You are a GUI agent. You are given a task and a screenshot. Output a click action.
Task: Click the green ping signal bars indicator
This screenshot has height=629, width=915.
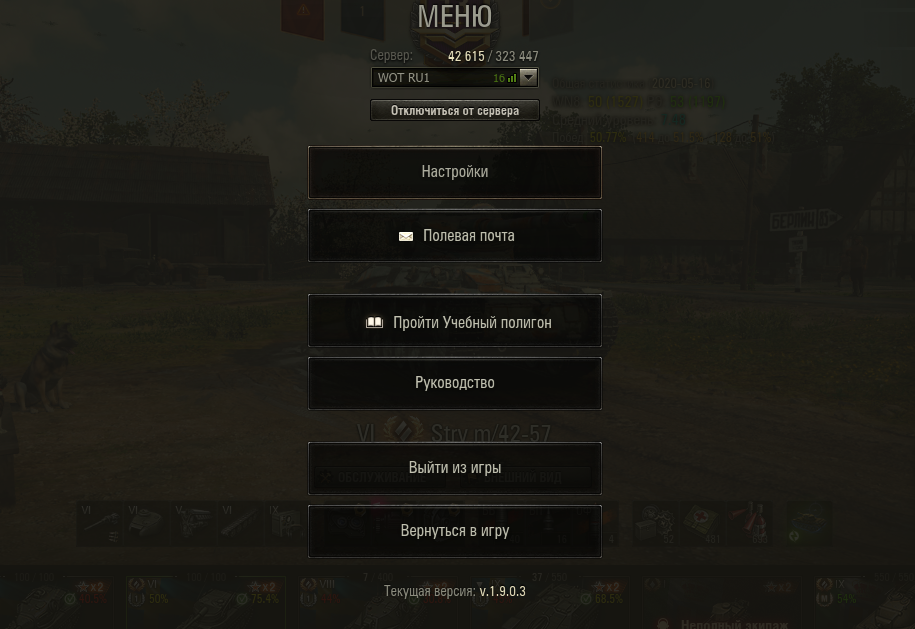click(x=512, y=78)
